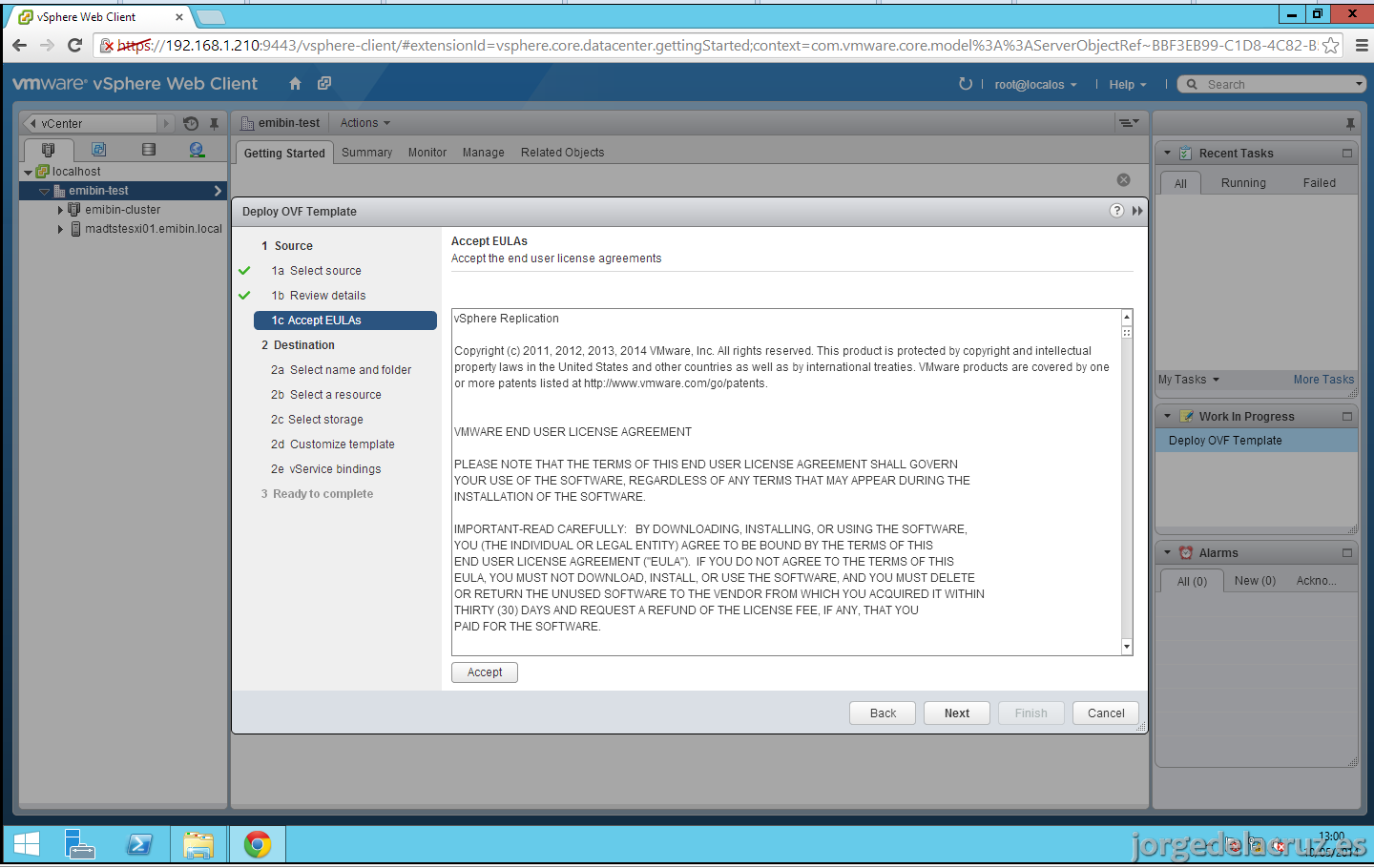Go Back in the Deploy OVF wizard
Screen dimensions: 1374x868
[x=883, y=713]
